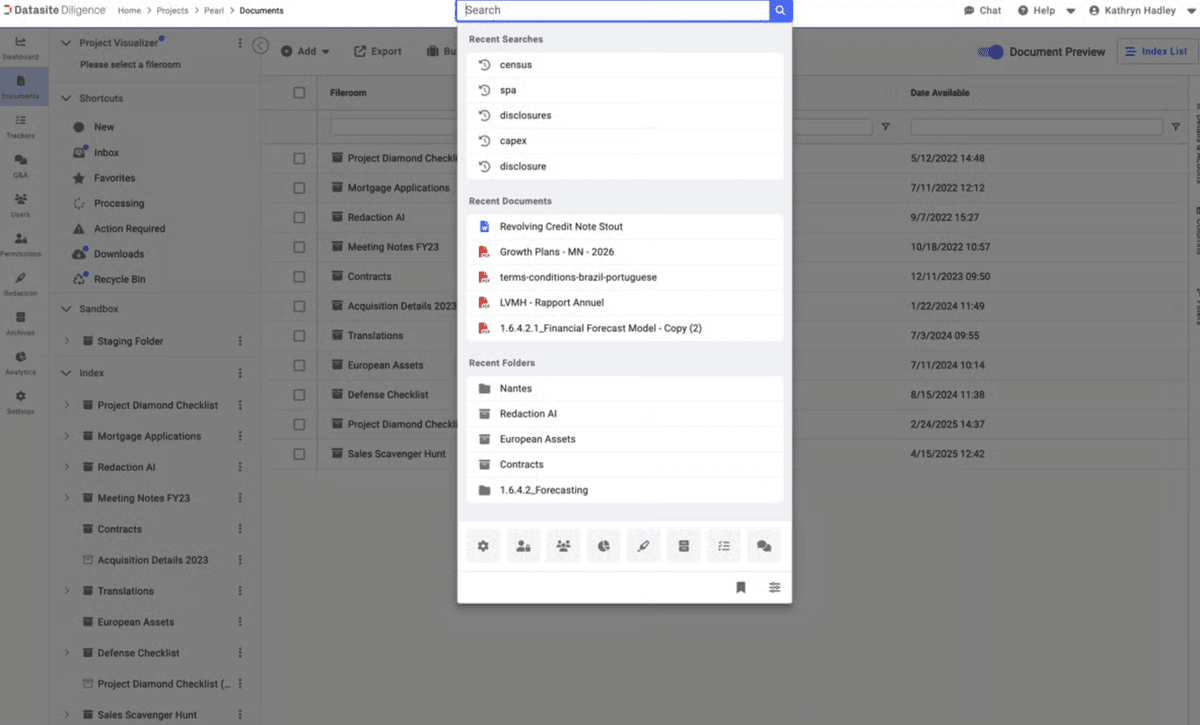The image size is (1200, 725).
Task: Open the Revolving Credit Note Stout document
Action: 563,226
